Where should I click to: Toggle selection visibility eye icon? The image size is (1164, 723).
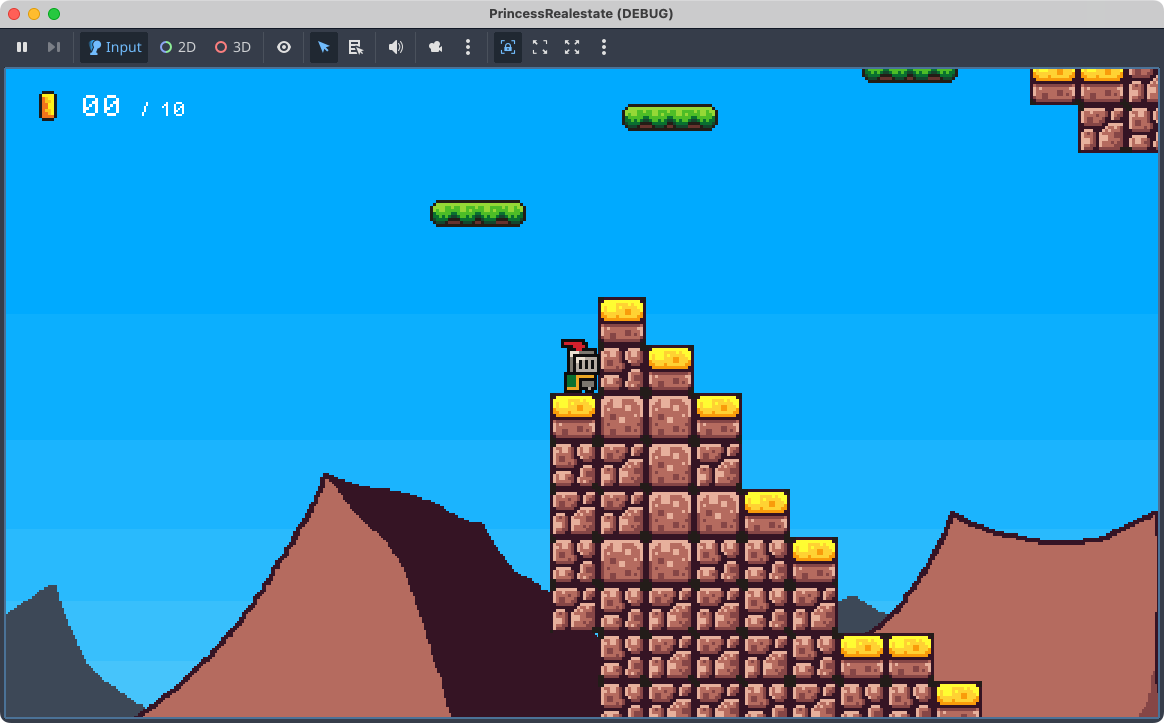[x=284, y=47]
